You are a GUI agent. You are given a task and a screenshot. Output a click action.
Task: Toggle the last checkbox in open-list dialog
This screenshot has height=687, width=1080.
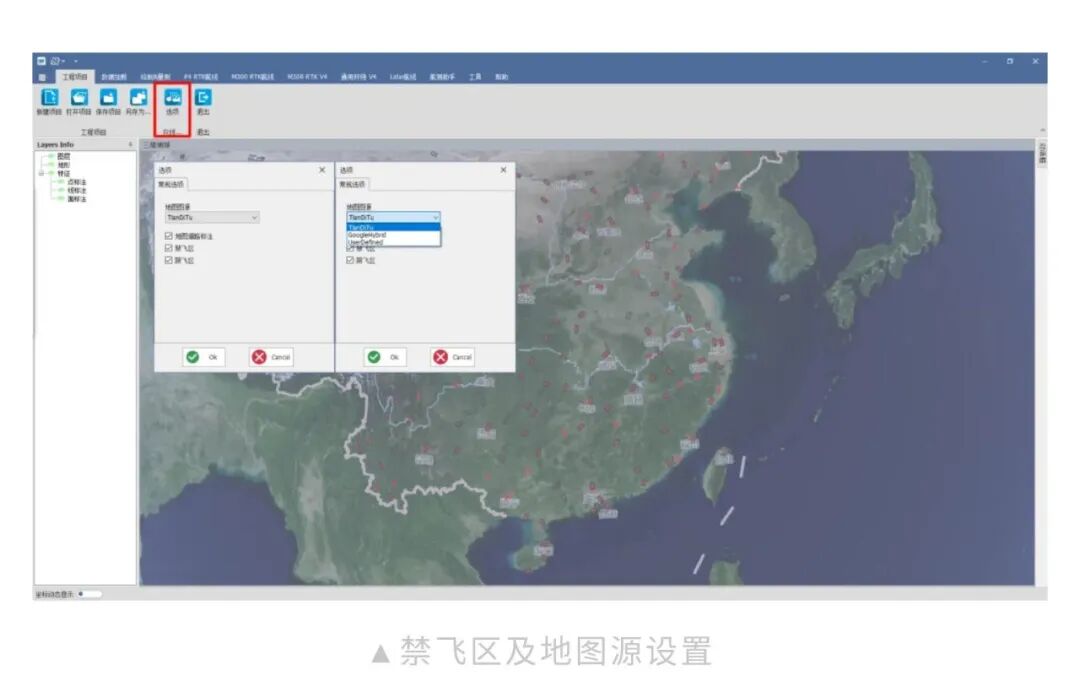[x=350, y=260]
